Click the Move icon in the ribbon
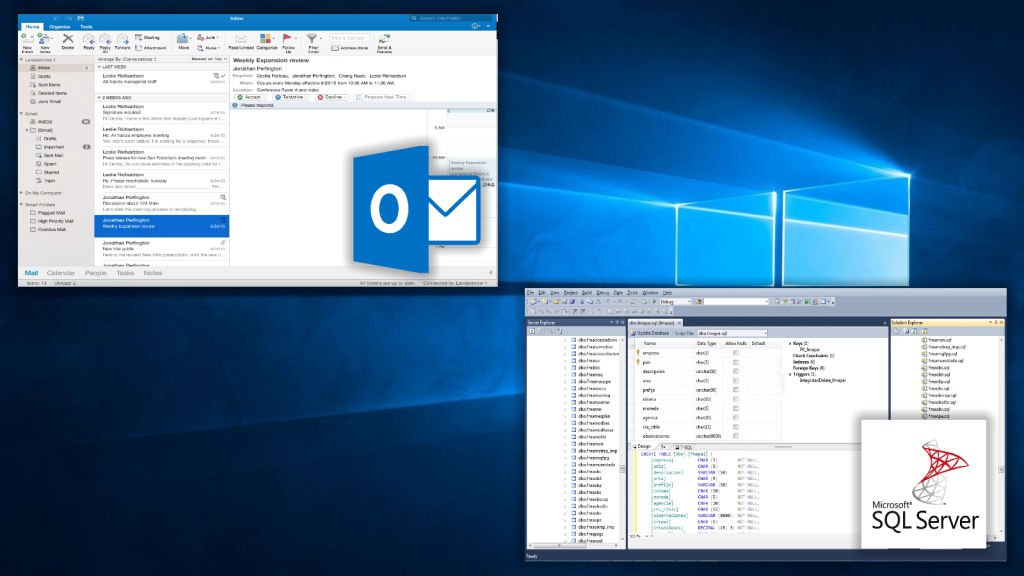The height and width of the screenshot is (576, 1024). (184, 39)
